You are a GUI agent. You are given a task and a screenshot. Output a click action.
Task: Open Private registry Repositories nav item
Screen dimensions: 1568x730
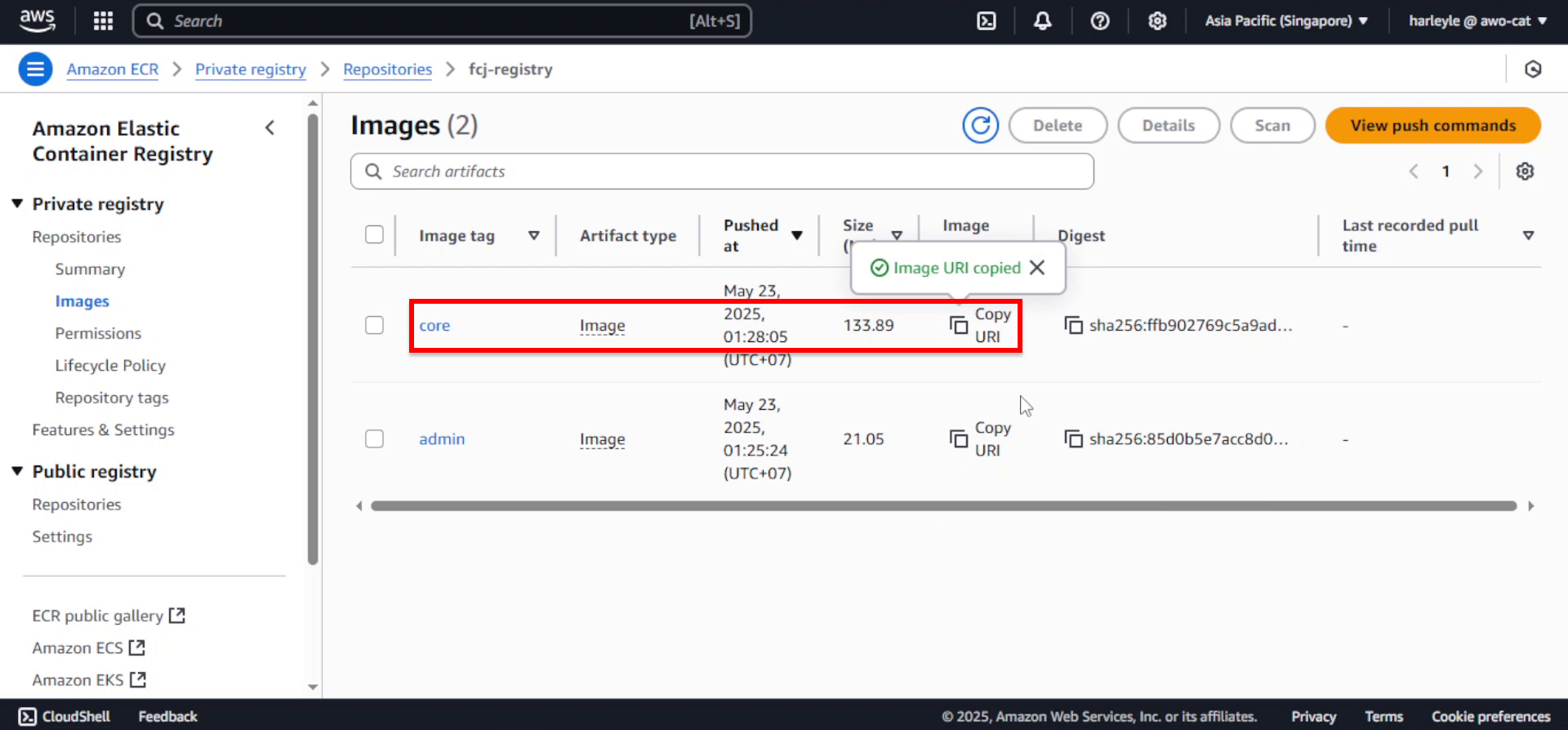77,237
